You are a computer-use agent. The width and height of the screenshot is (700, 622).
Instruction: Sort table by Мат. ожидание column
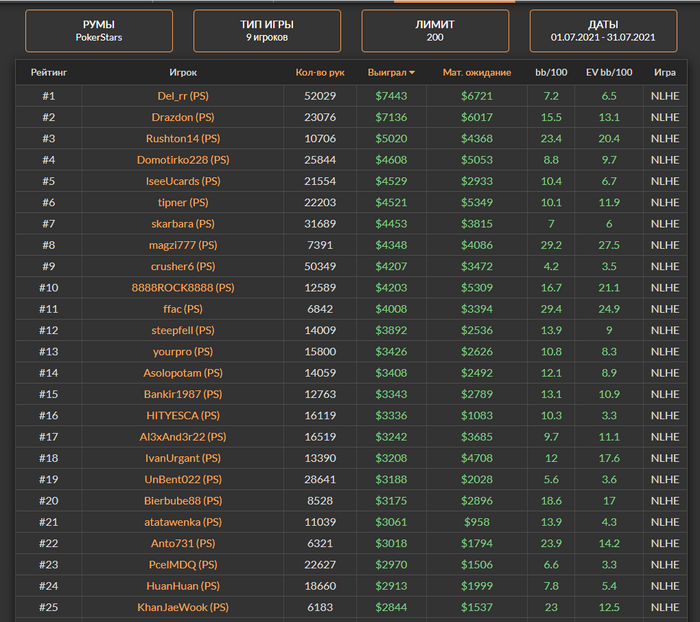pos(477,73)
